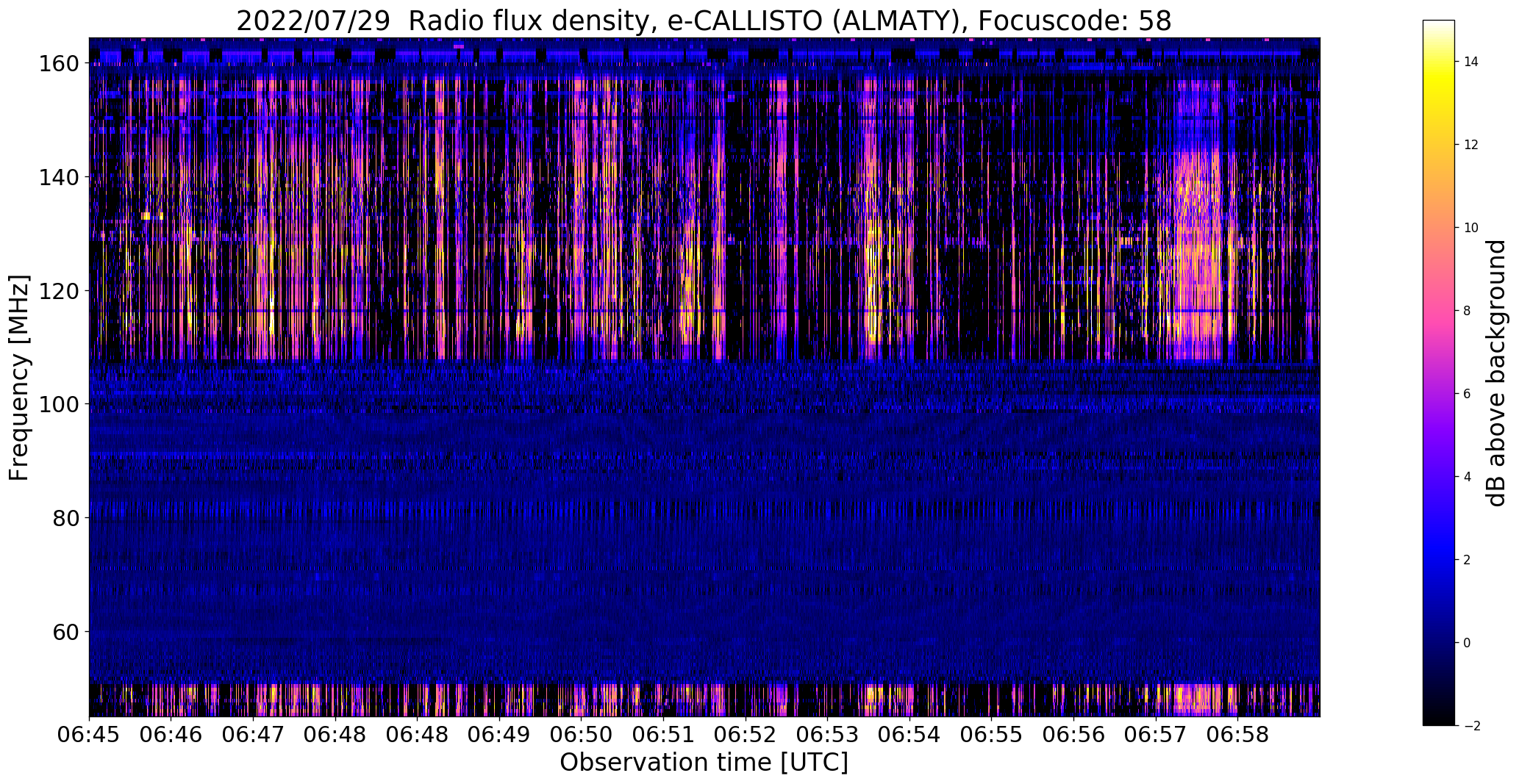
Task: Click the 60 MHz frequency tick label
Action: [x=66, y=632]
